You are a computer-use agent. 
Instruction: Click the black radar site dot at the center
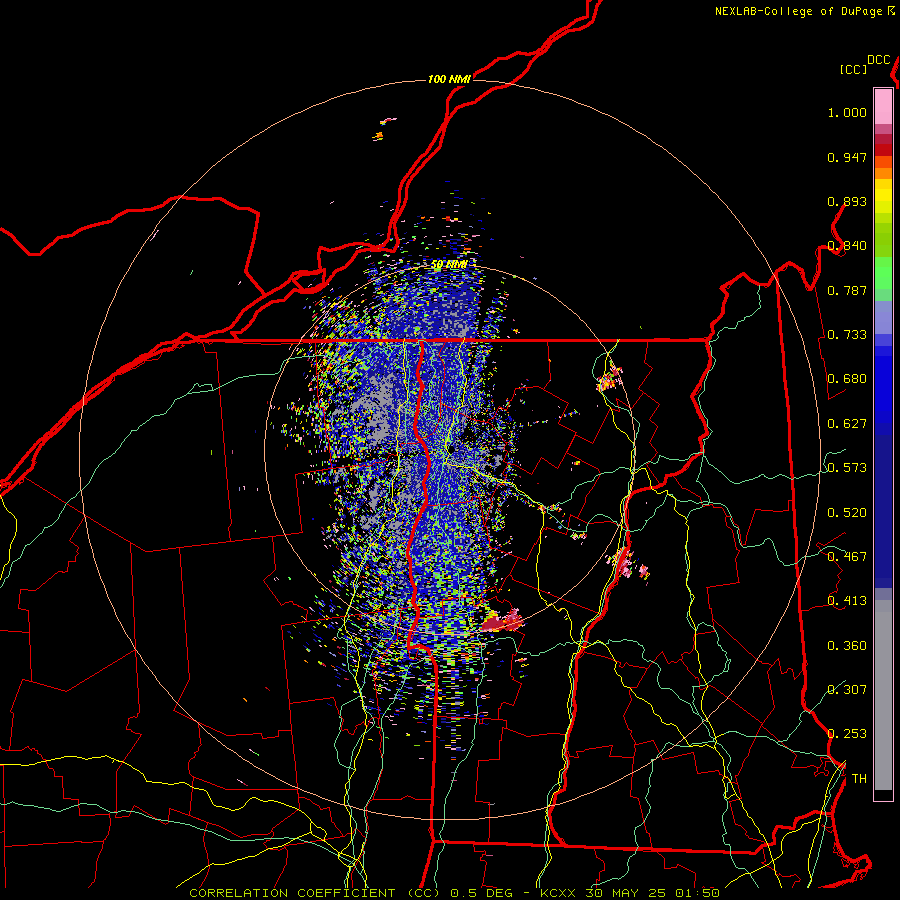click(x=452, y=449)
